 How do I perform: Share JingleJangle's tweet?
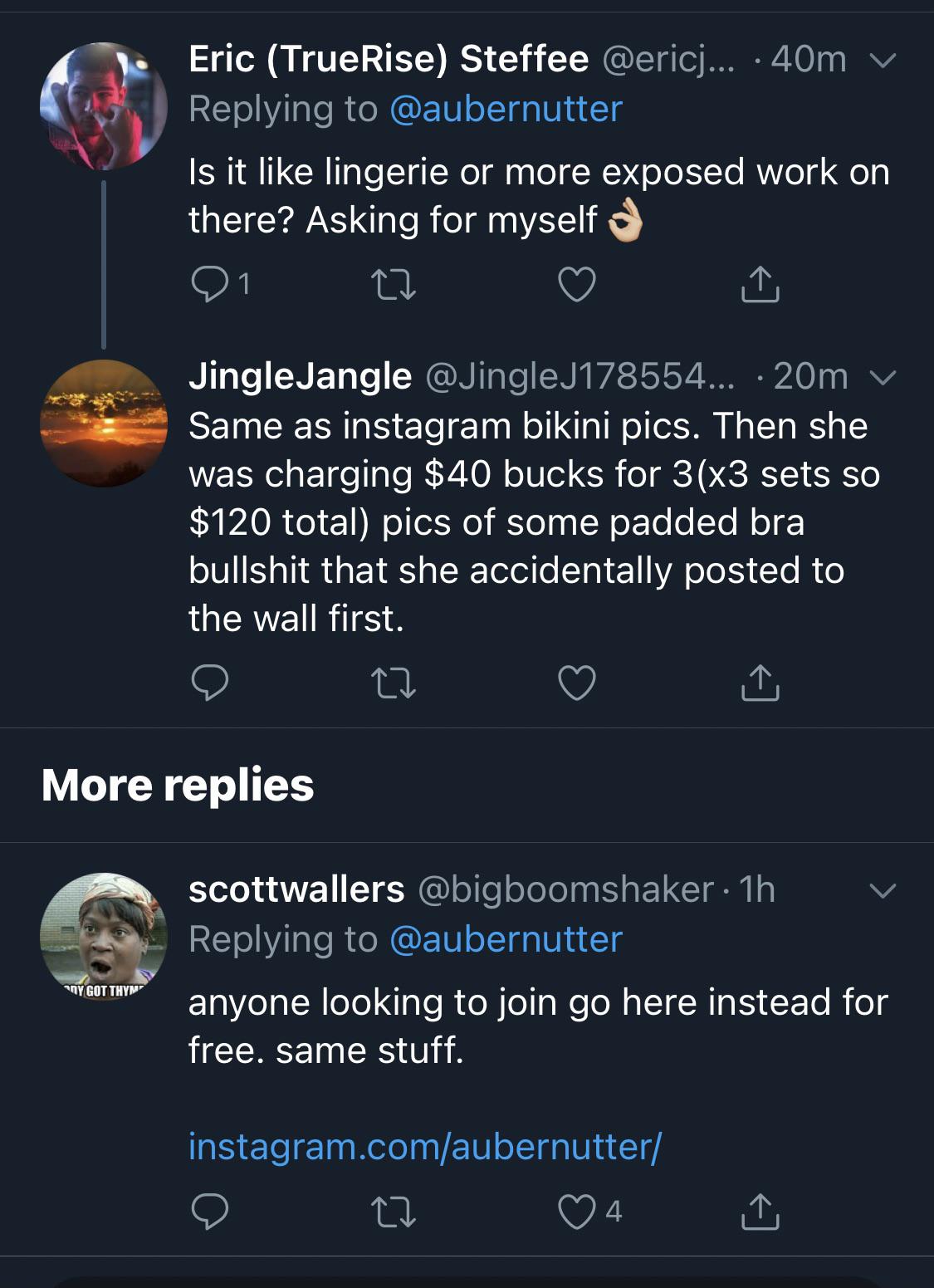760,683
